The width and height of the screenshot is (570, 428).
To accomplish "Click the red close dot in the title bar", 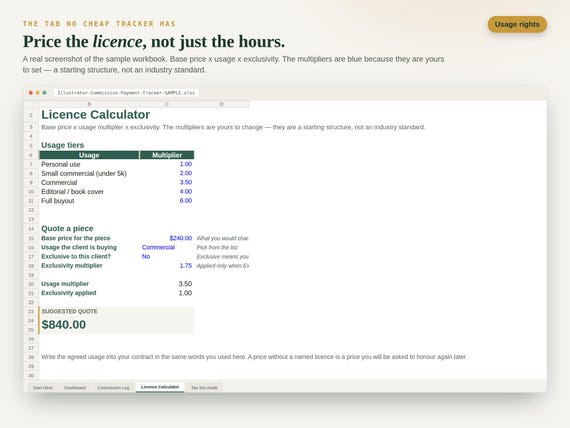I will coord(31,93).
